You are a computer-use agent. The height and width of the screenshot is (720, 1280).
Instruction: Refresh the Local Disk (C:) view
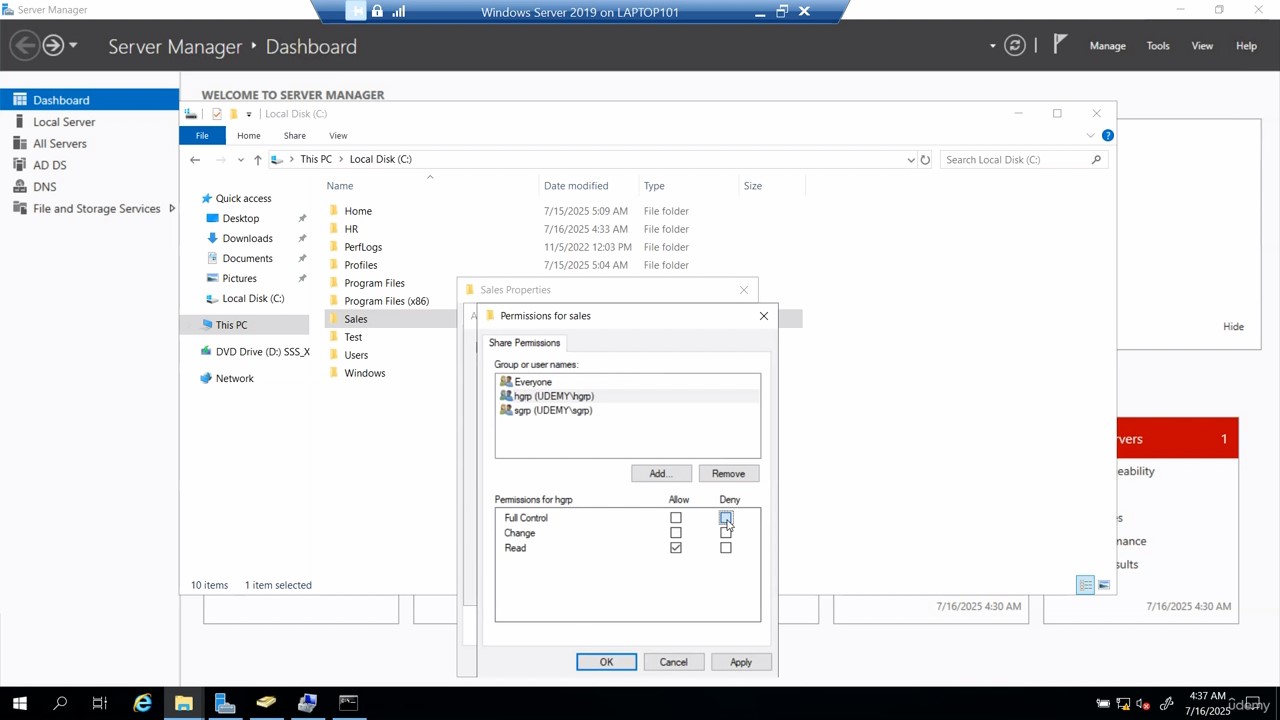point(925,160)
